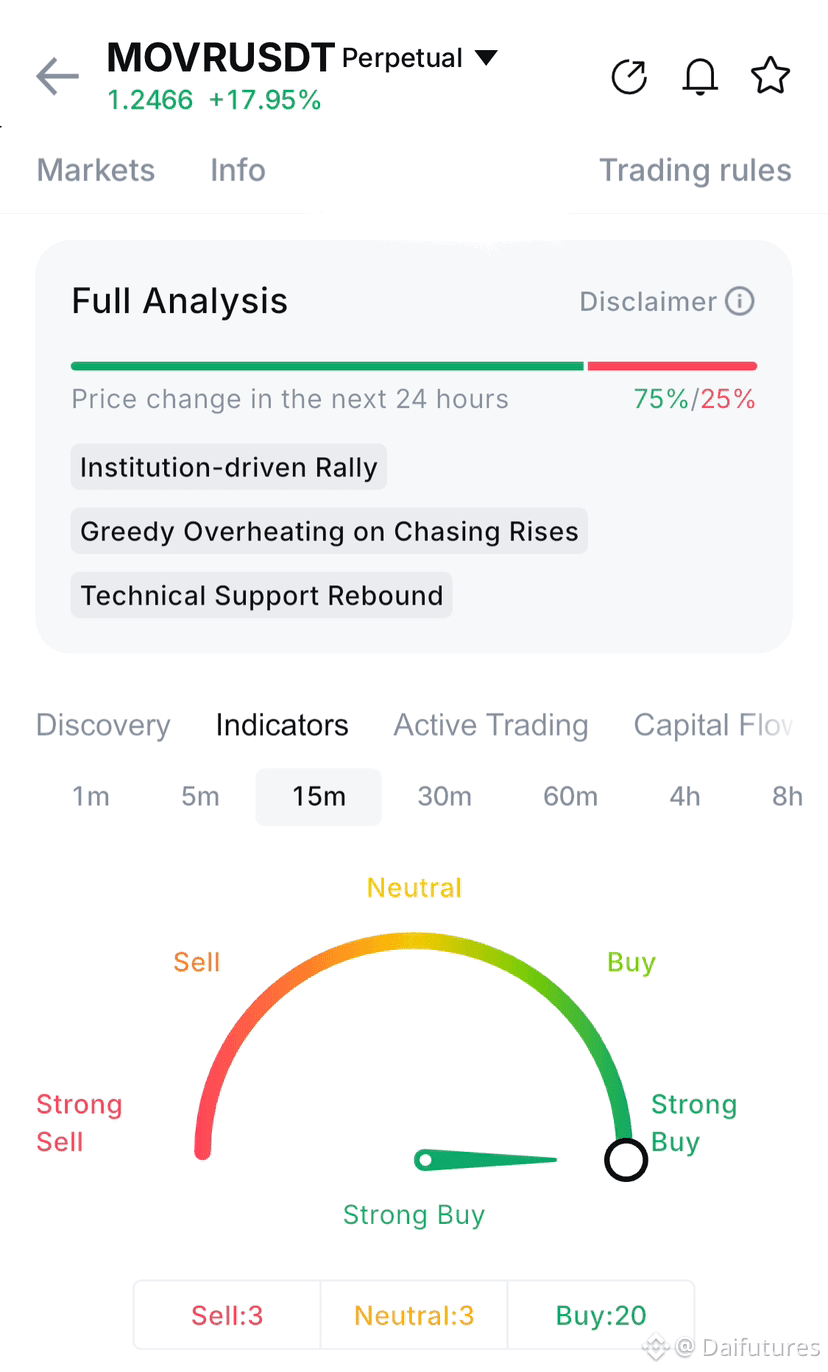Viewport: 828px width, 1372px height.
Task: Switch to the 30m timeframe
Action: (444, 797)
